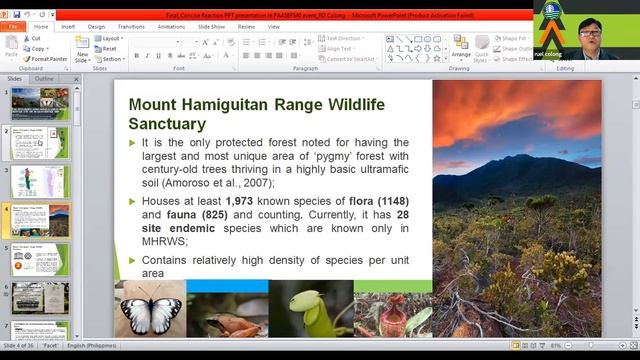Select slide 3 thumbnail
This screenshot has height=360, width=640.
40,182
